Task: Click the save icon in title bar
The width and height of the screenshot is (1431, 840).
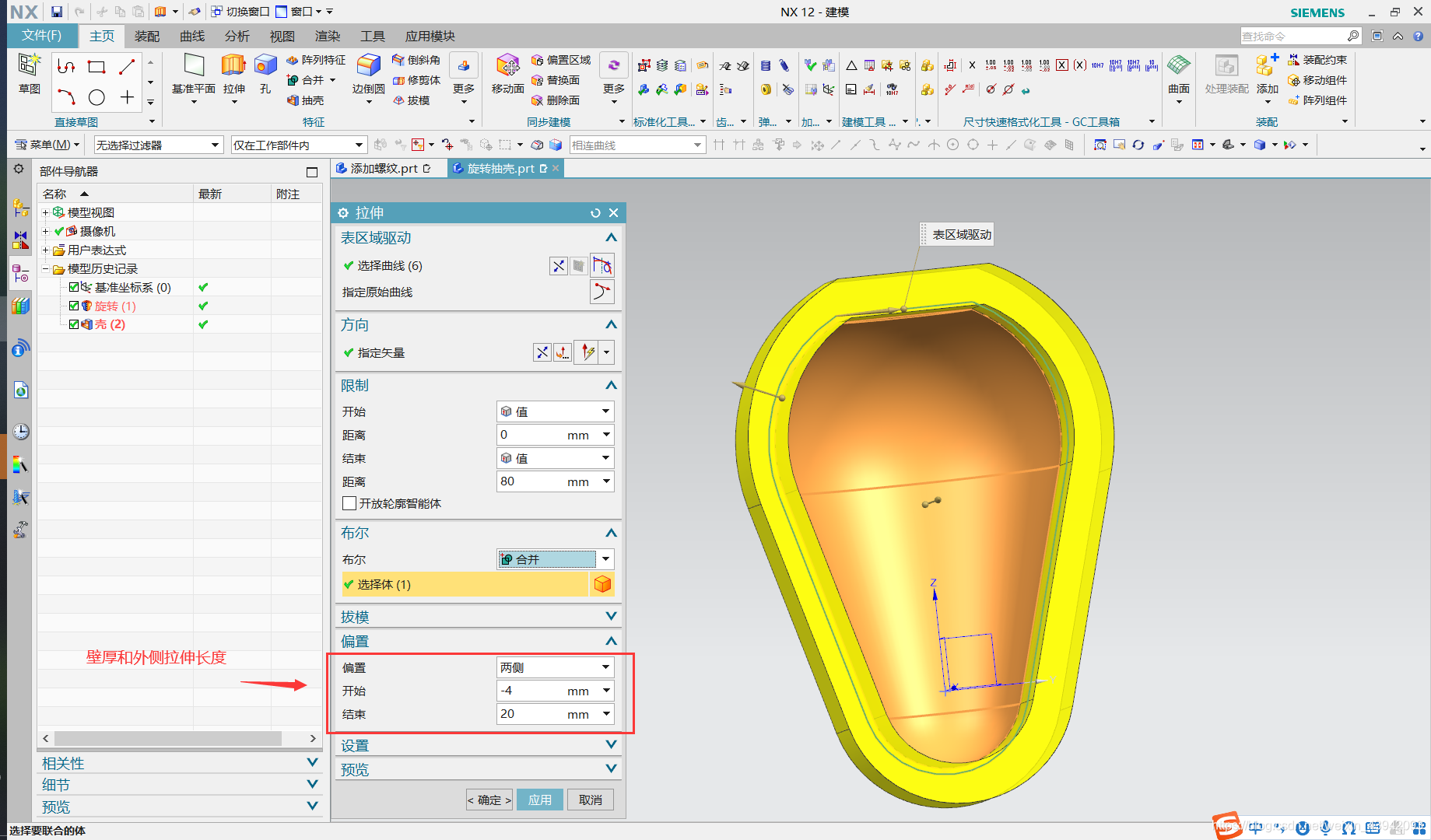Action: pyautogui.click(x=57, y=12)
